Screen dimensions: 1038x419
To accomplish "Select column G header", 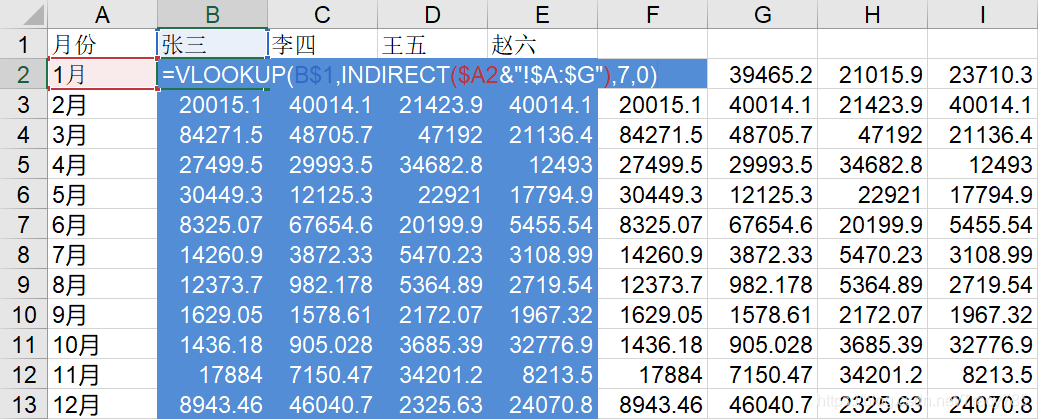I will 762,14.
